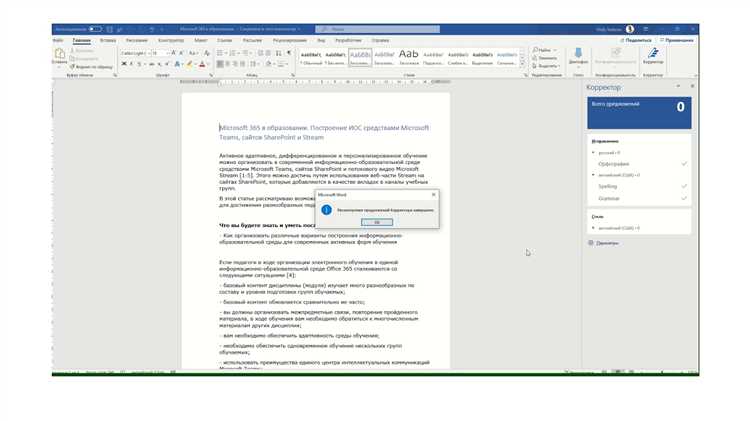Click the Примечания (Comments) button
Image resolution: width=750 pixels, height=421 pixels.
pos(676,41)
